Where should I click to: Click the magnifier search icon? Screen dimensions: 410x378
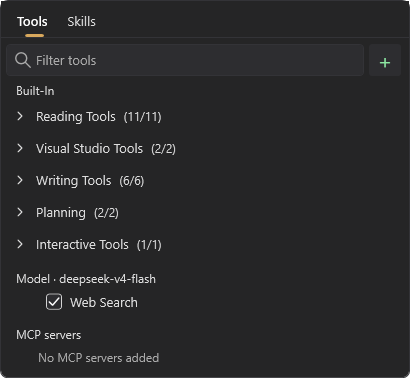pos(23,60)
